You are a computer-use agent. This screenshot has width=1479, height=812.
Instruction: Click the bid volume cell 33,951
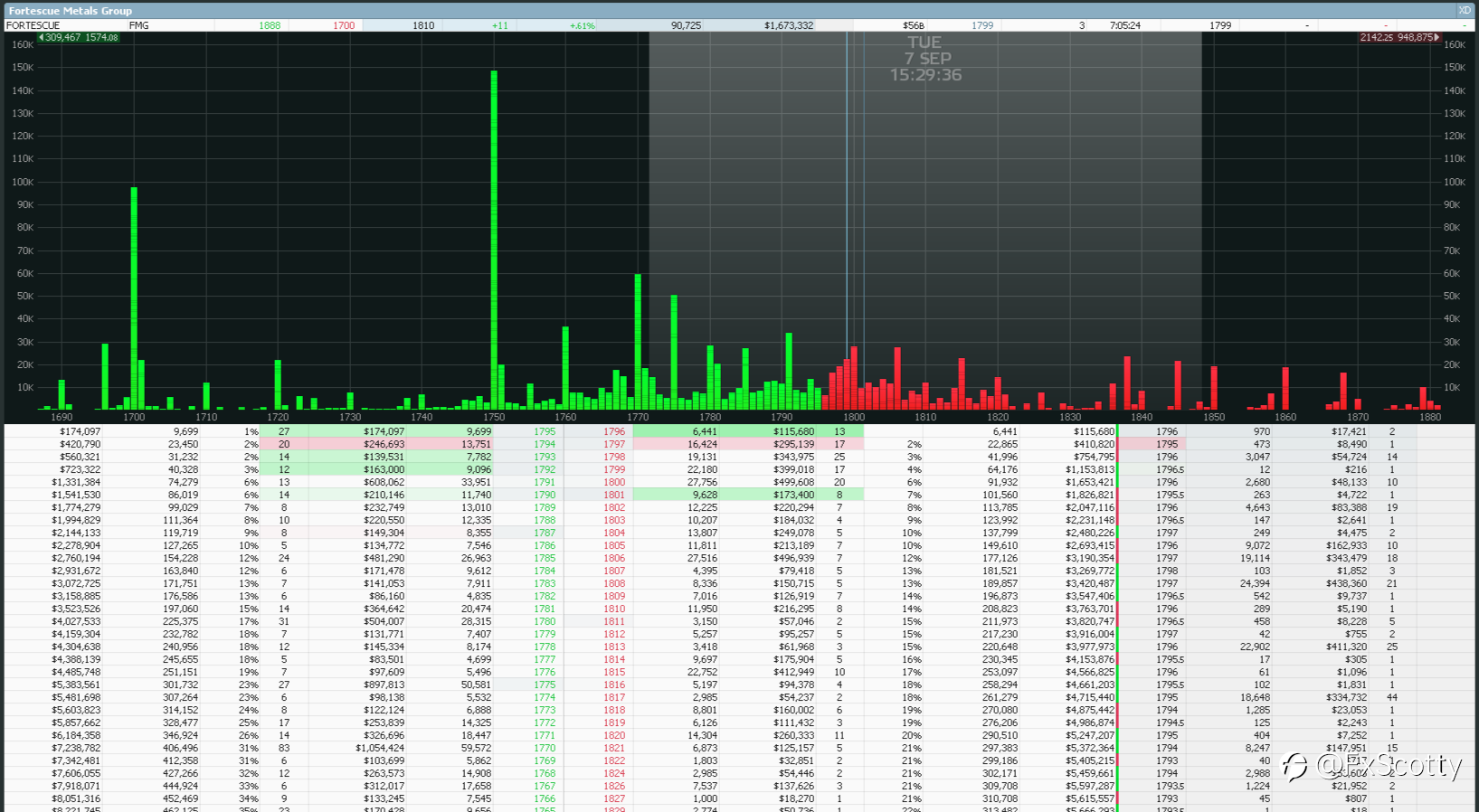point(476,482)
